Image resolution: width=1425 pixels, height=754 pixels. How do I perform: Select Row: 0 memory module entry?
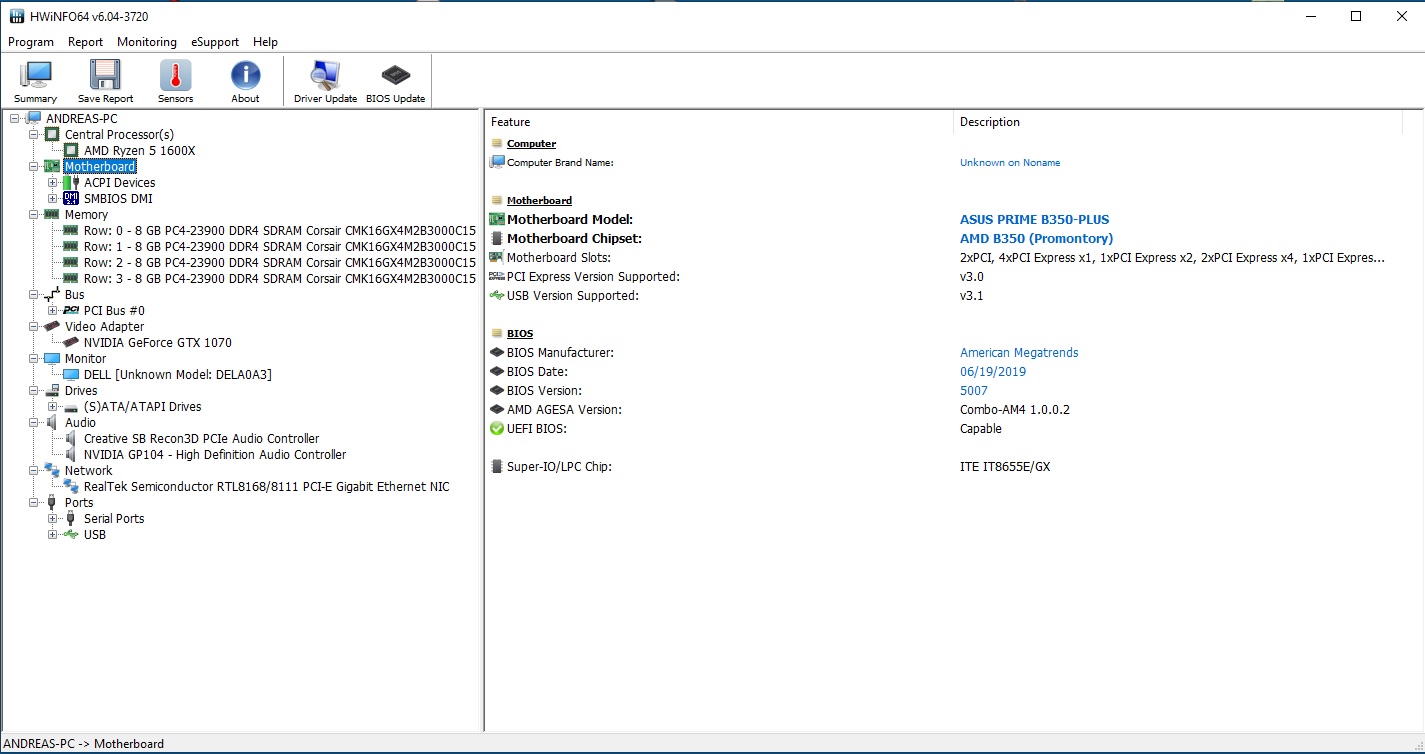280,230
